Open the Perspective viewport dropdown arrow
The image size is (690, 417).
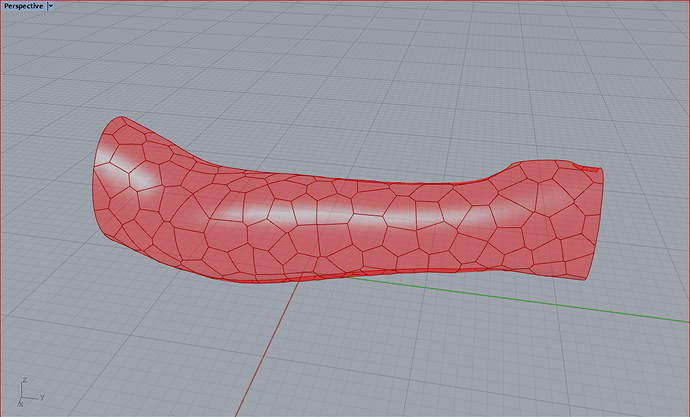pos(50,6)
